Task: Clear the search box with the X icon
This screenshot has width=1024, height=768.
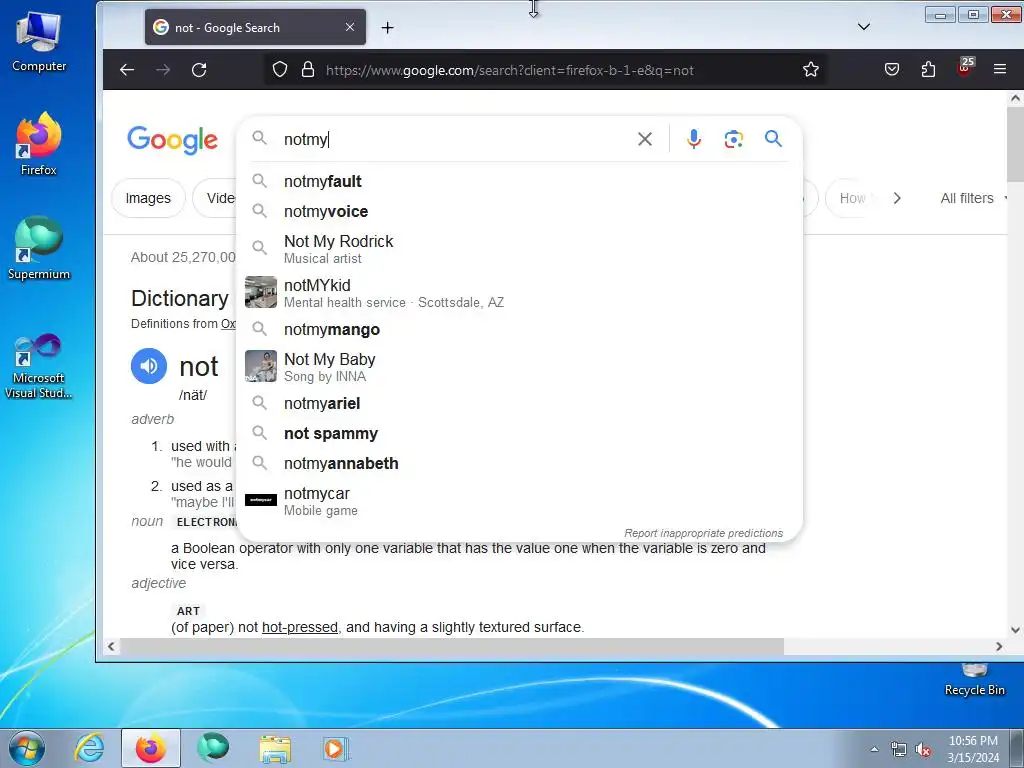Action: coord(645,139)
